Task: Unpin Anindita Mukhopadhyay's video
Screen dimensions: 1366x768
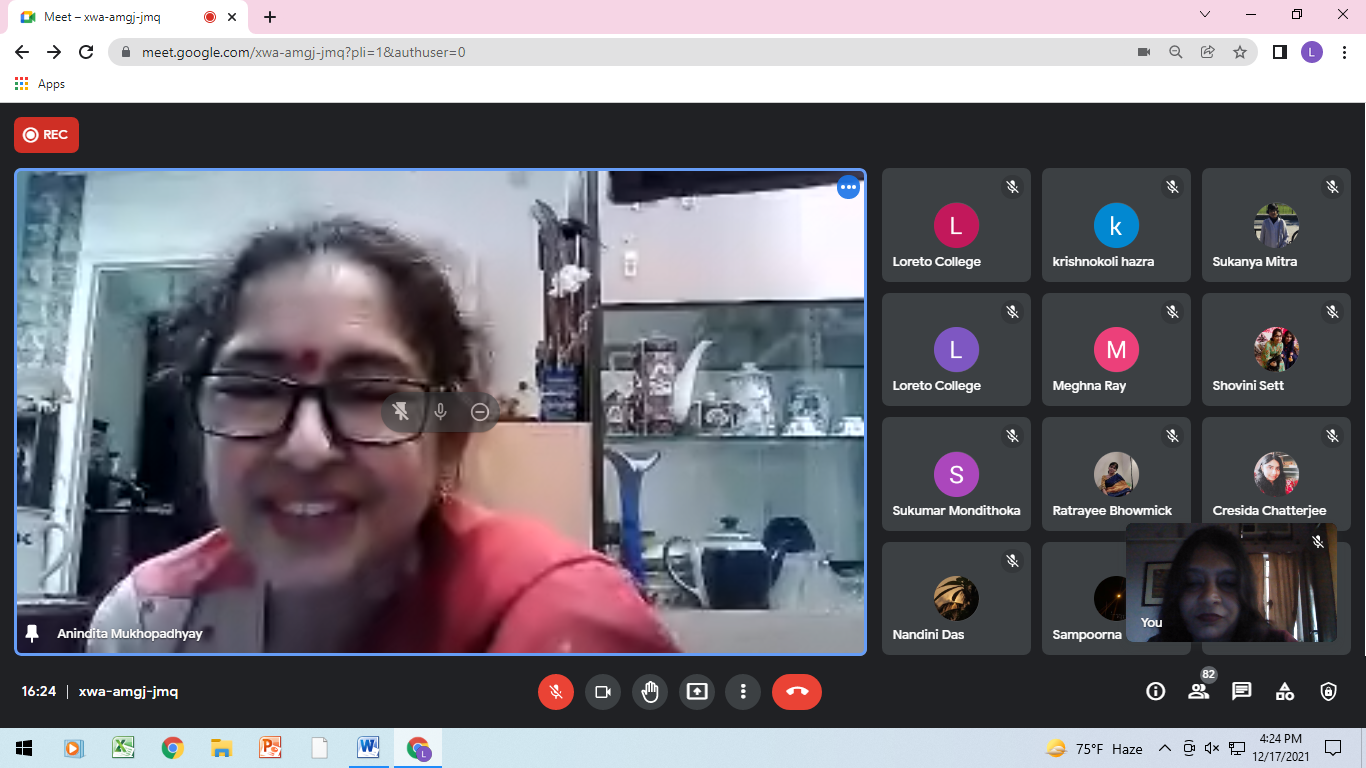Action: click(x=401, y=412)
